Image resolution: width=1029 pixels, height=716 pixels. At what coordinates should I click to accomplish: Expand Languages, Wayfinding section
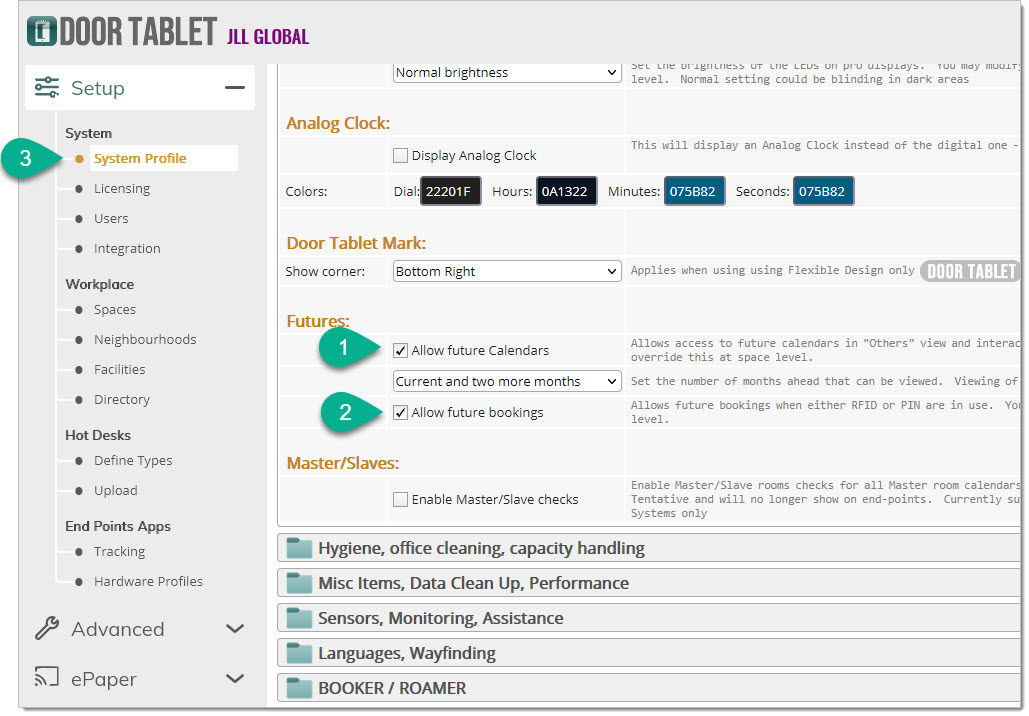(406, 653)
